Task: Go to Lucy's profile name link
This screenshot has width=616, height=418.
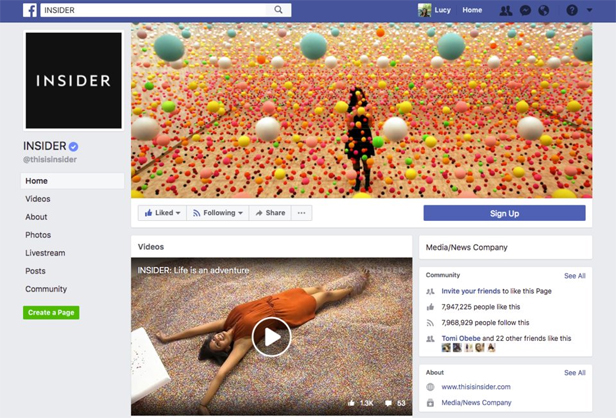Action: click(x=442, y=10)
